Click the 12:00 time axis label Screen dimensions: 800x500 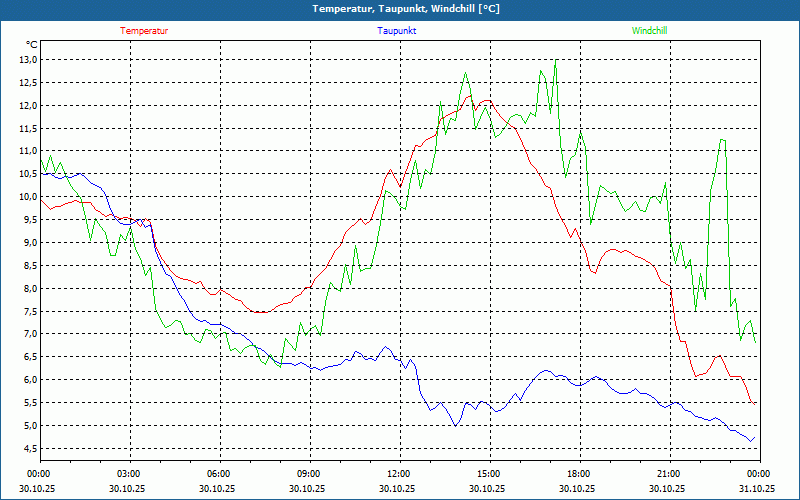point(397,473)
